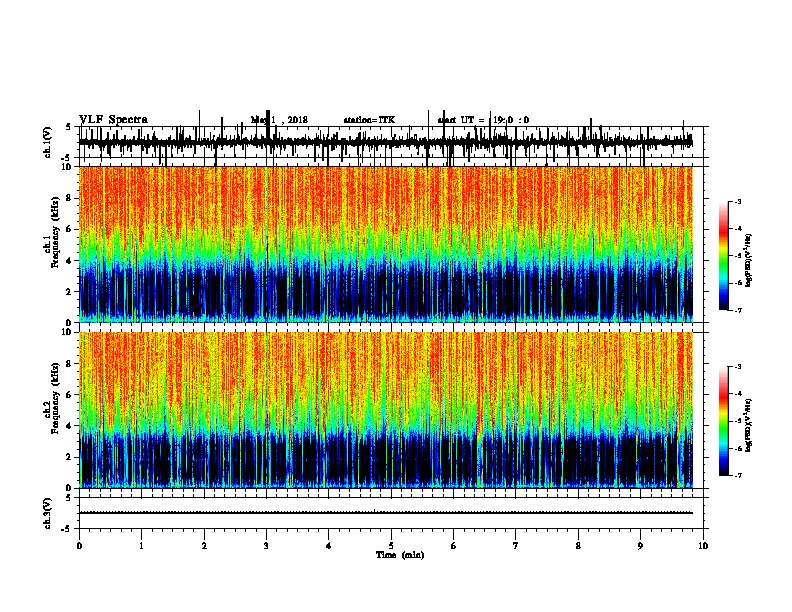Click the '2' kHz tick on ch.1 axis

tap(69, 291)
